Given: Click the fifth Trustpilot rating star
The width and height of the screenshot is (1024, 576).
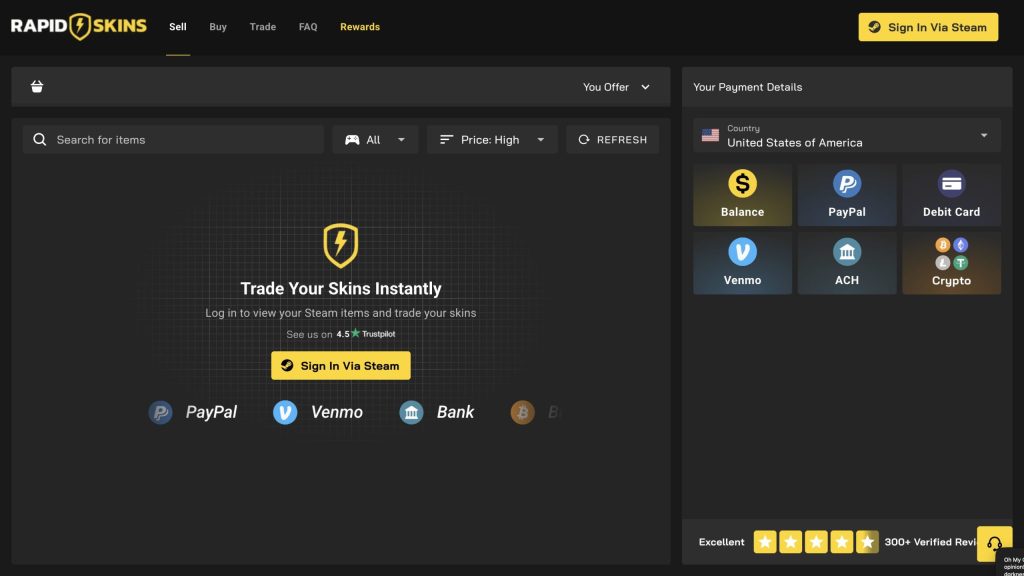Looking at the screenshot, I should pyautogui.click(x=866, y=541).
